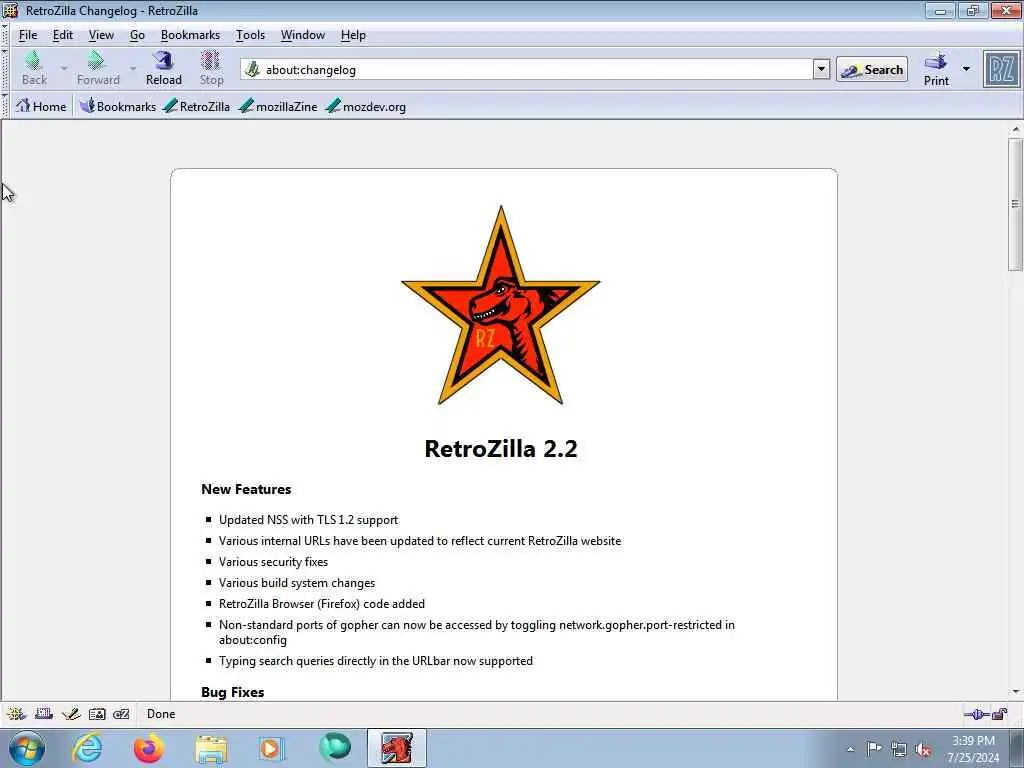Click the Back navigation button
Image resolution: width=1024 pixels, height=768 pixels.
tap(34, 69)
